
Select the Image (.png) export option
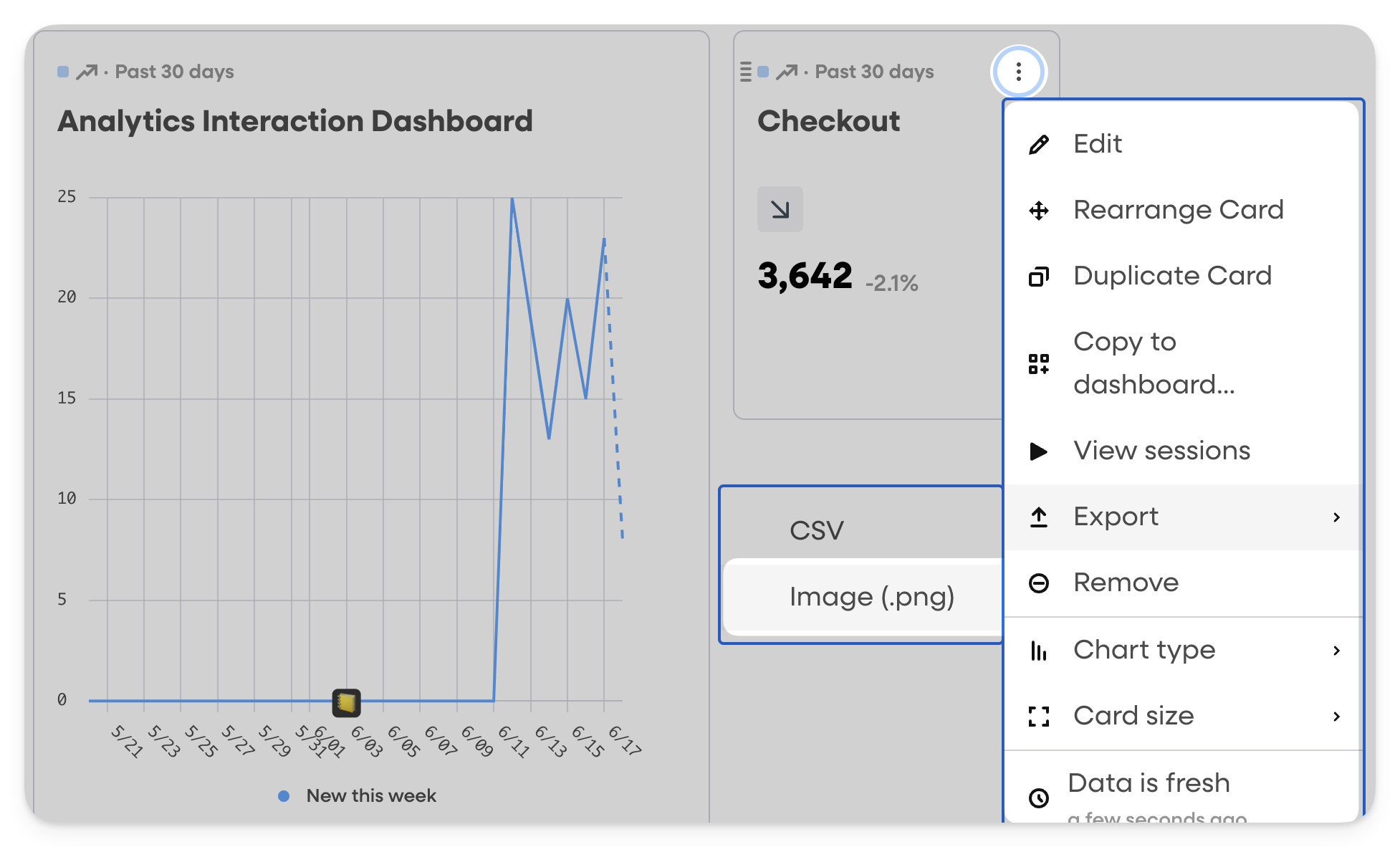coord(872,596)
